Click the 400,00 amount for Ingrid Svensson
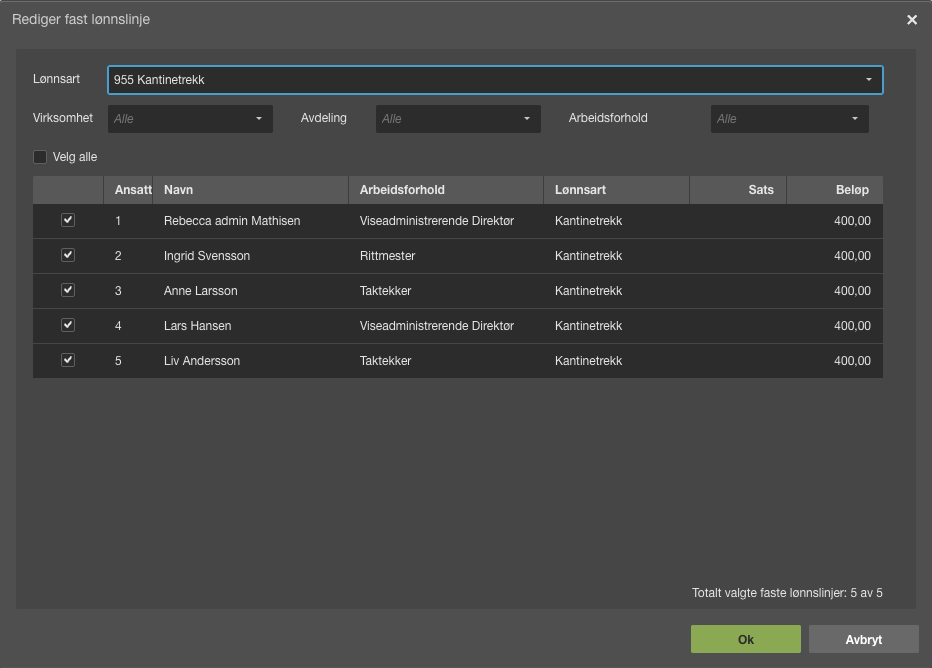932x668 pixels. pyautogui.click(x=852, y=256)
